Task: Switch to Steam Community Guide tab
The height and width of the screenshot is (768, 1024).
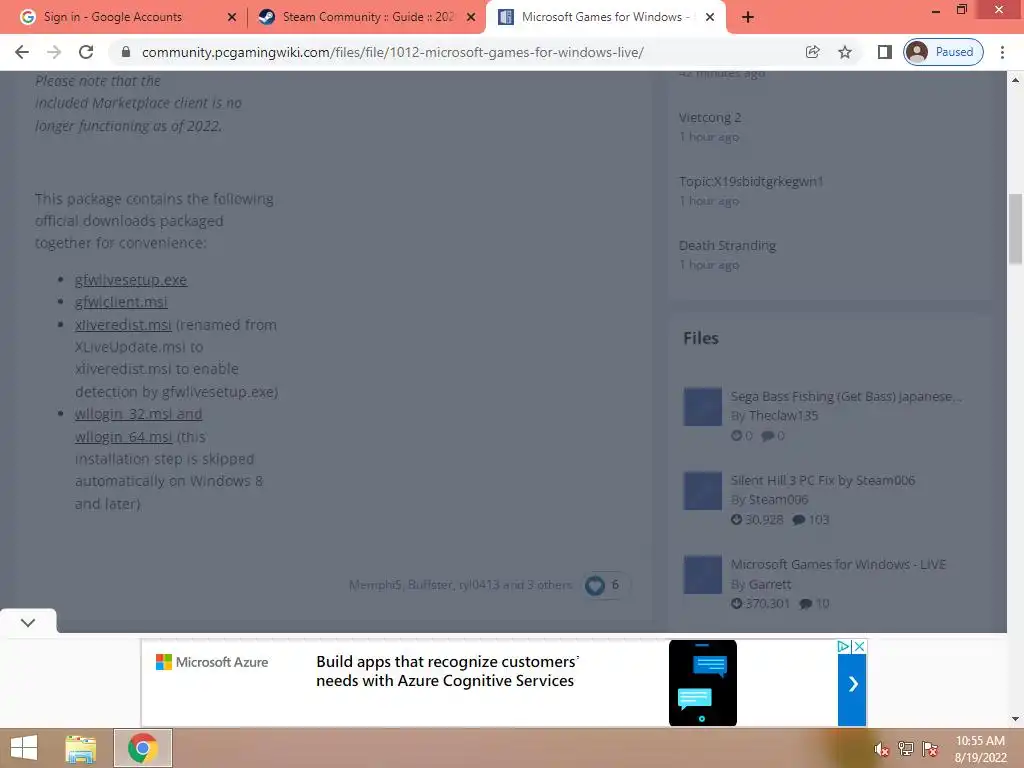Action: coord(368,17)
